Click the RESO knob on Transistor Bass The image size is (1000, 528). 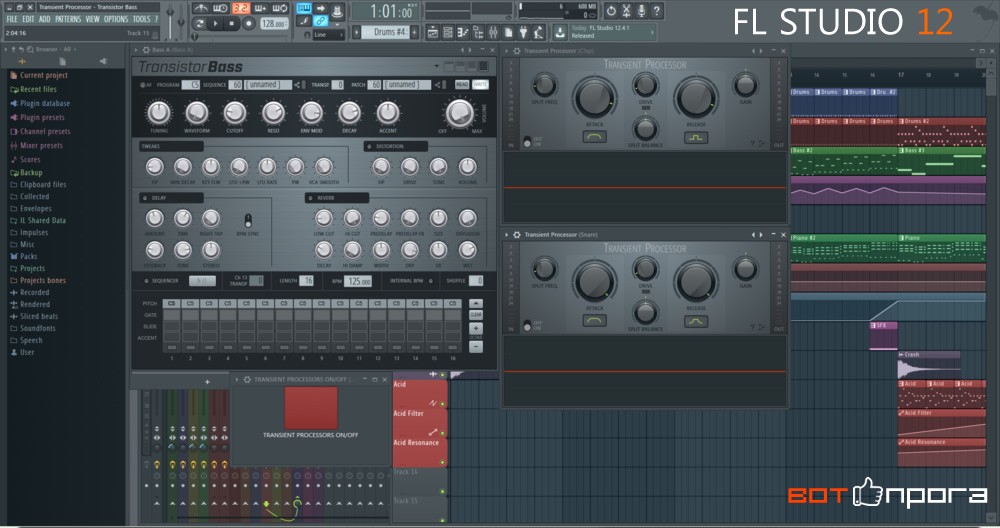point(273,113)
